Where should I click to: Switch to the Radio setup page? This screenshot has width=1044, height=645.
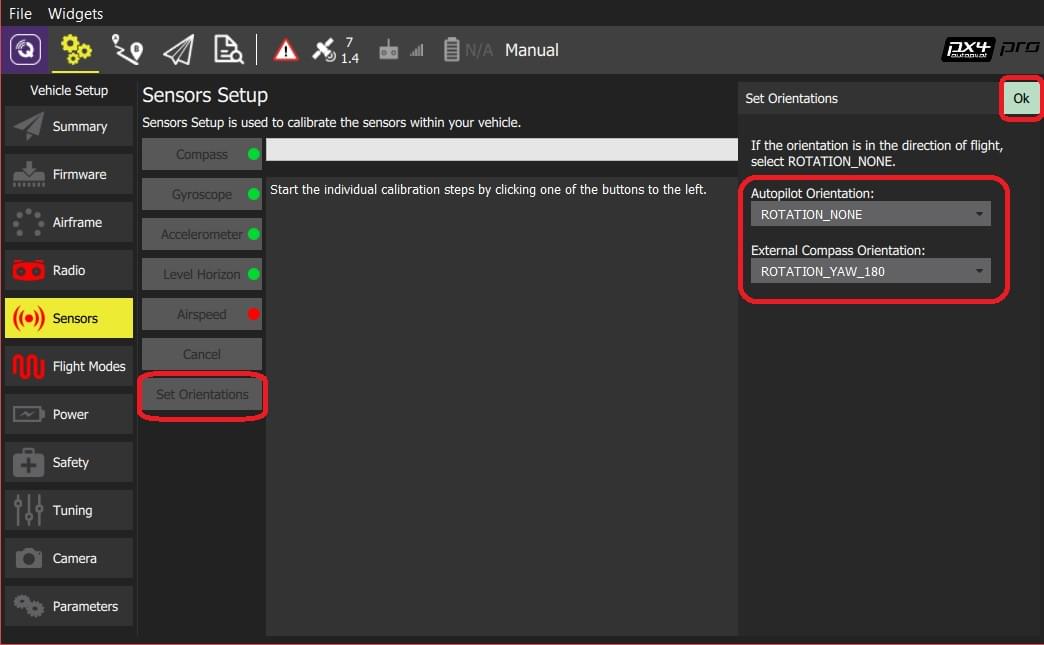[69, 270]
